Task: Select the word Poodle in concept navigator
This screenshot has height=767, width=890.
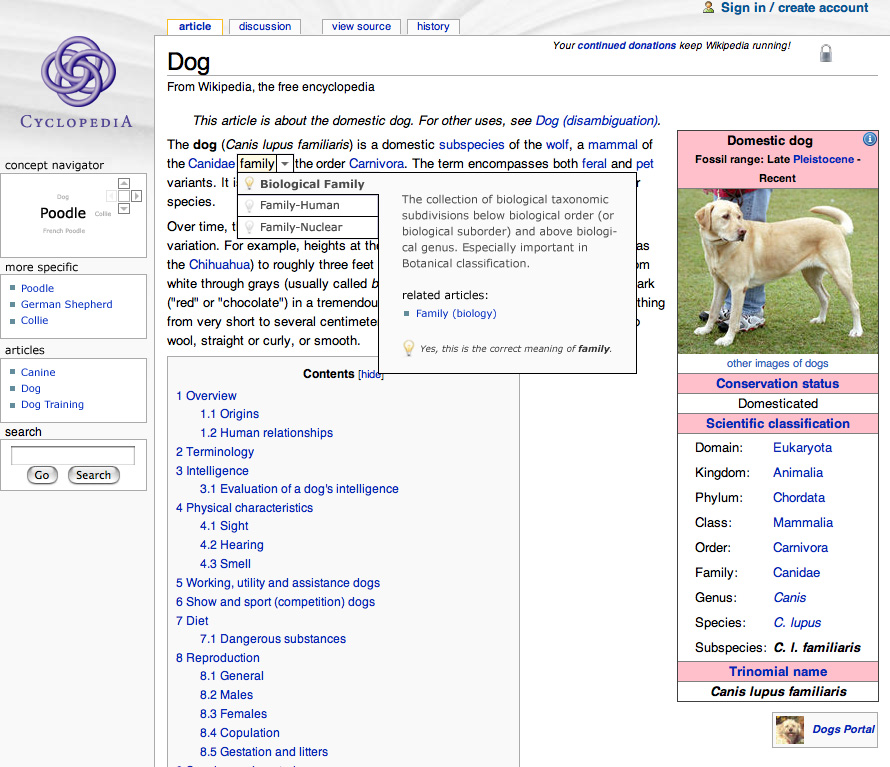Action: click(63, 213)
